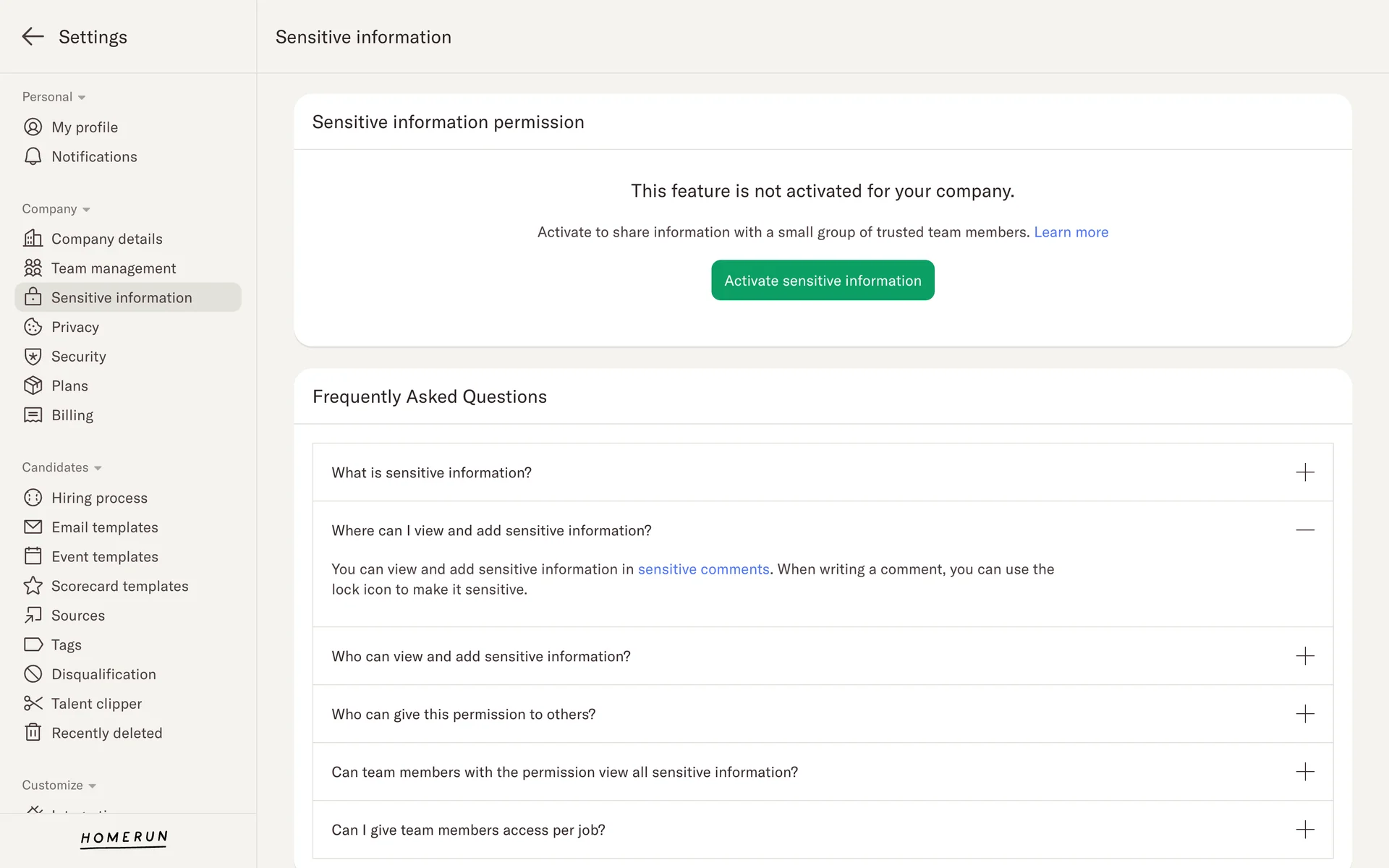The height and width of the screenshot is (868, 1389).
Task: Click the Recently deleted trash icon
Action: (x=33, y=733)
